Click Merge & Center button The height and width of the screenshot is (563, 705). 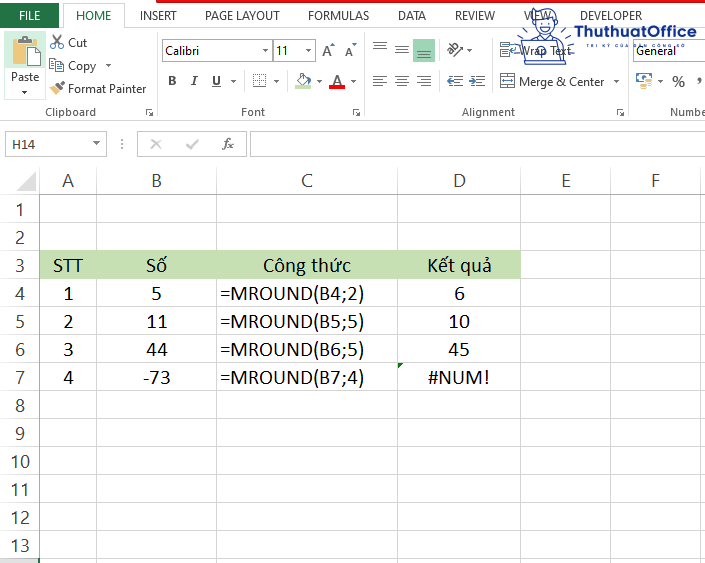pyautogui.click(x=552, y=81)
